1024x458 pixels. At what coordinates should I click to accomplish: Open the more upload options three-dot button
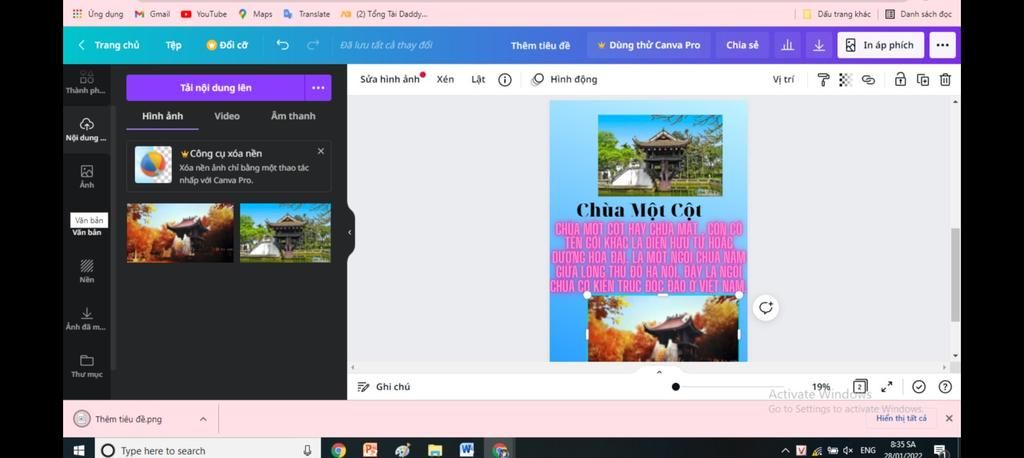(x=318, y=88)
